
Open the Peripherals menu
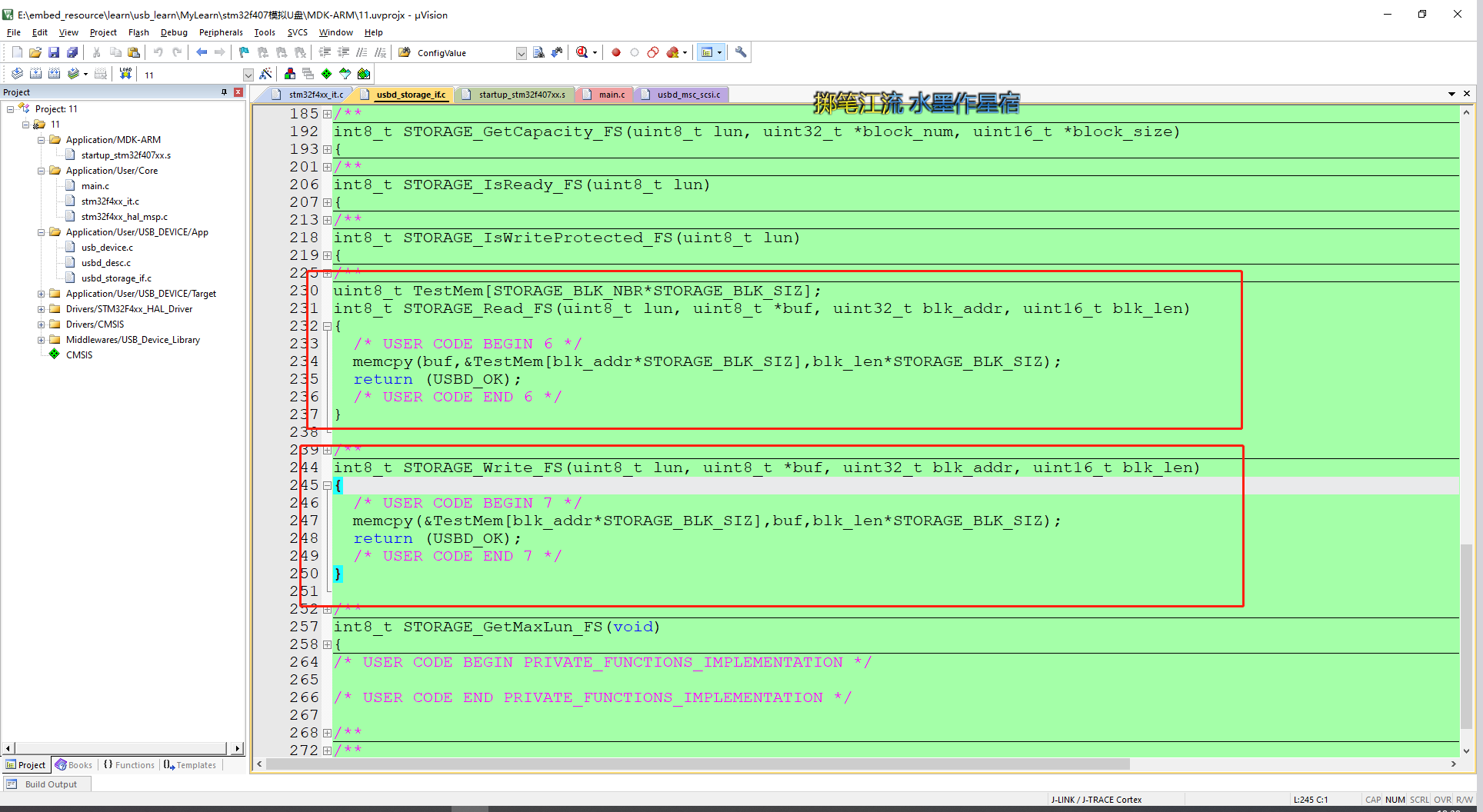tap(221, 32)
